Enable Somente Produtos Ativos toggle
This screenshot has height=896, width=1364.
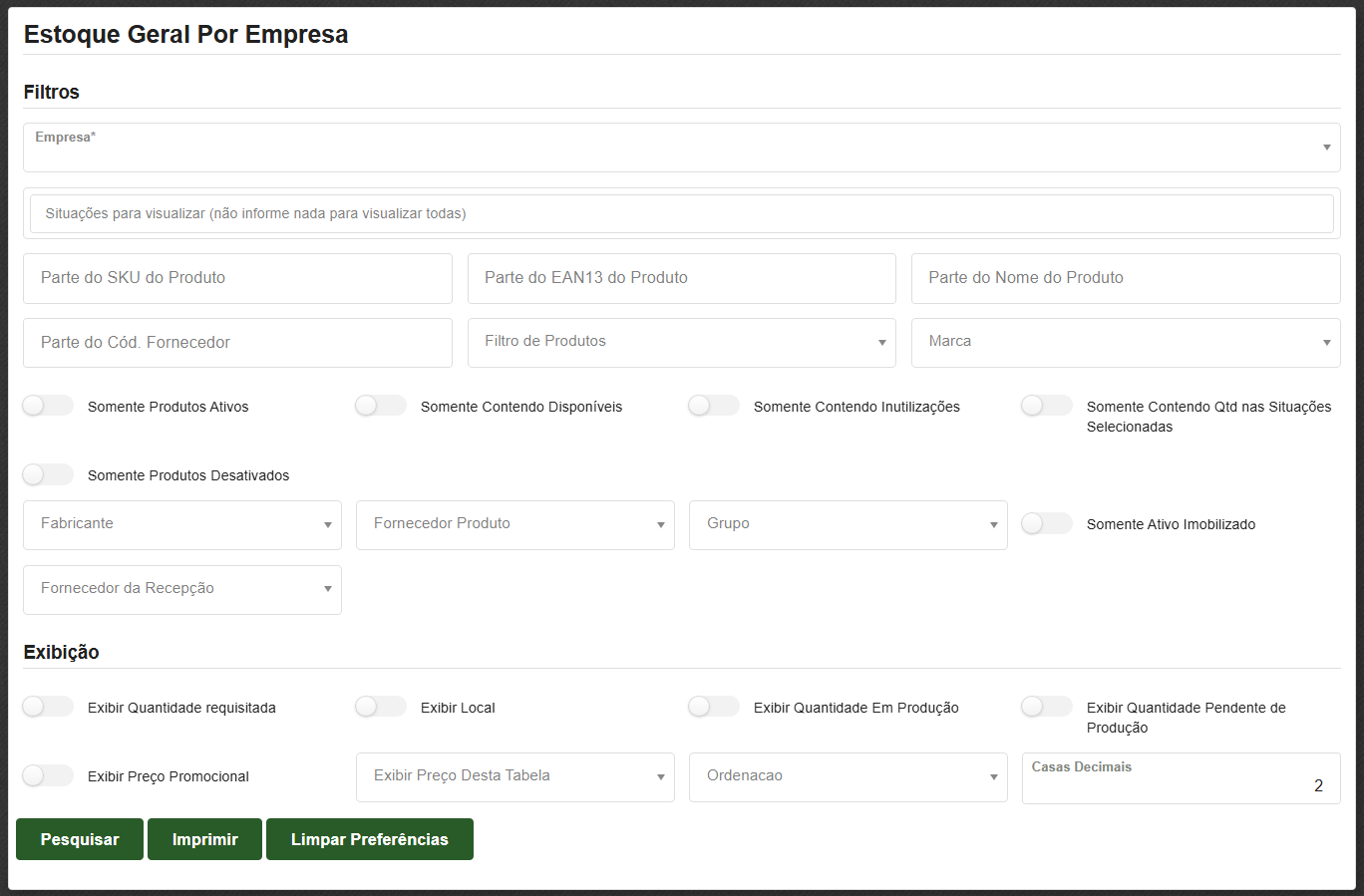pos(48,406)
